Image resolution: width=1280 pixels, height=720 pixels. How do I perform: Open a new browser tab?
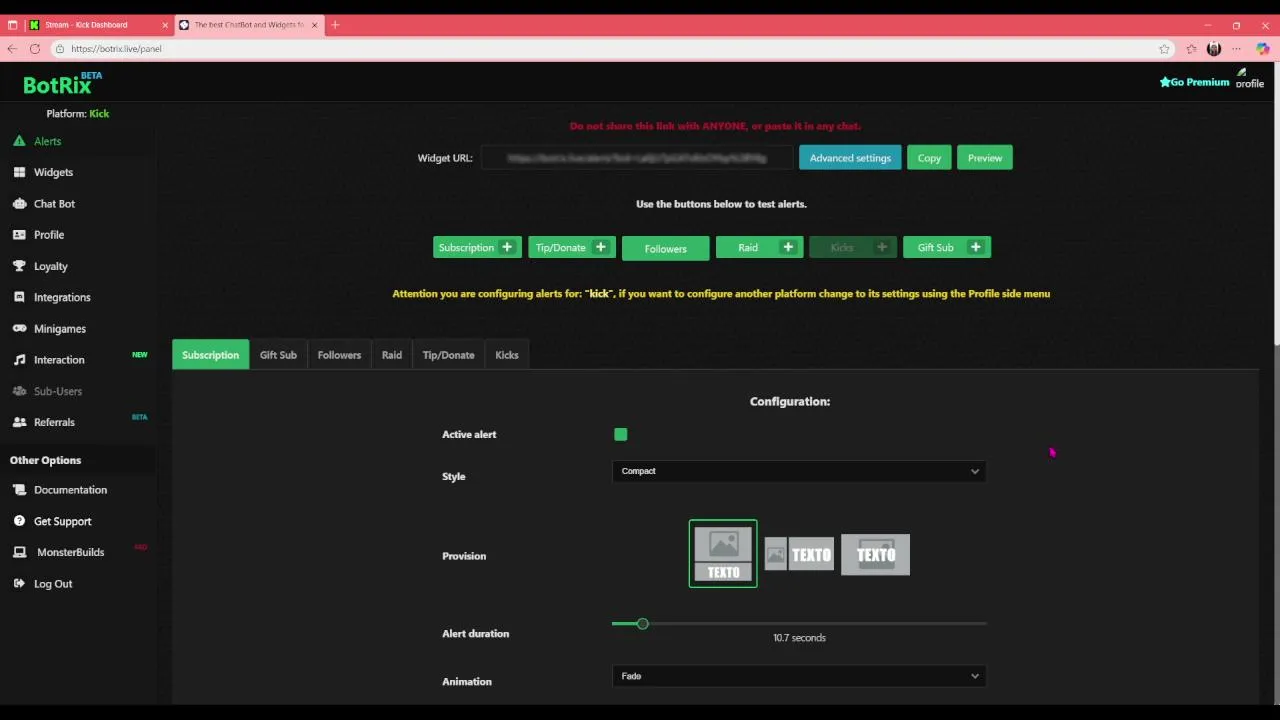pos(335,25)
